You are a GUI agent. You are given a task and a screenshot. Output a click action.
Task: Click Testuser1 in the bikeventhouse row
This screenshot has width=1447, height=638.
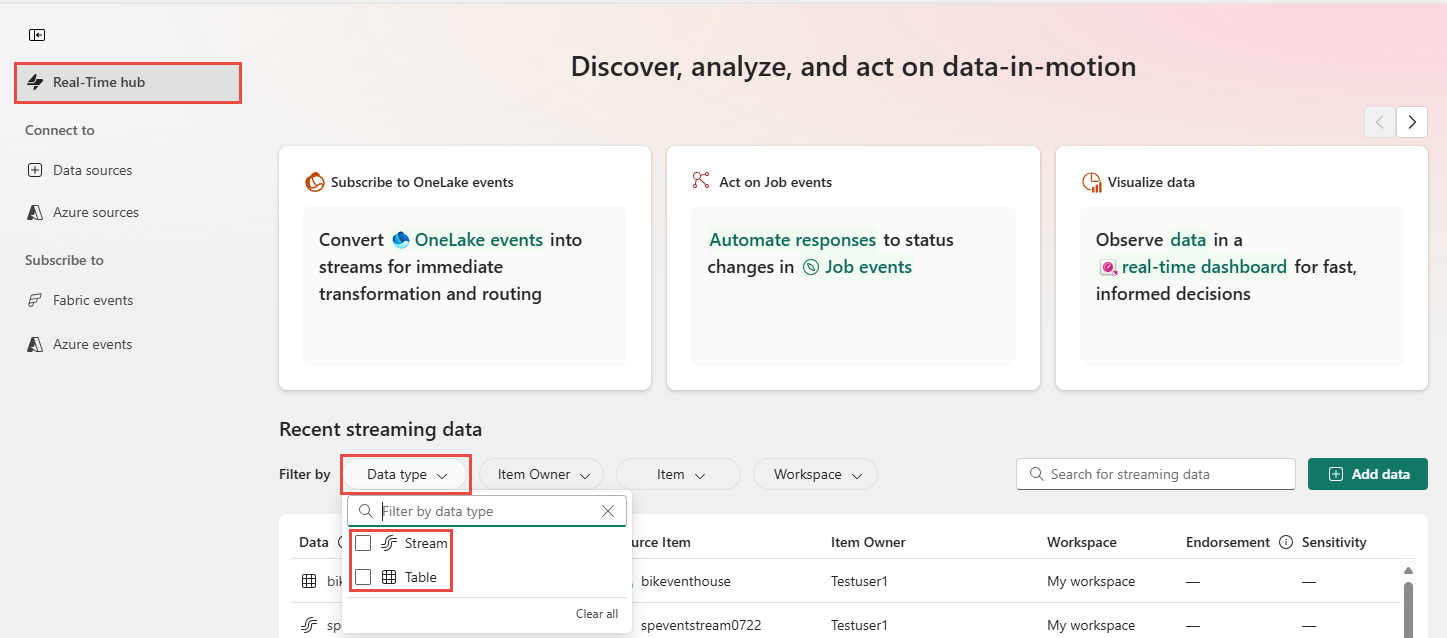click(x=859, y=581)
